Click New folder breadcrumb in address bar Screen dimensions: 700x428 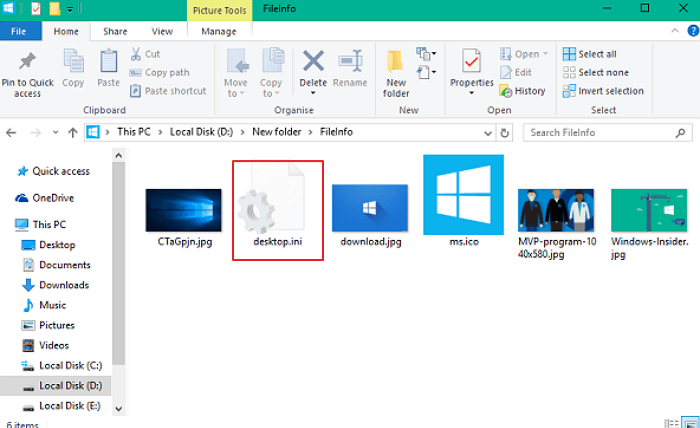[277, 132]
